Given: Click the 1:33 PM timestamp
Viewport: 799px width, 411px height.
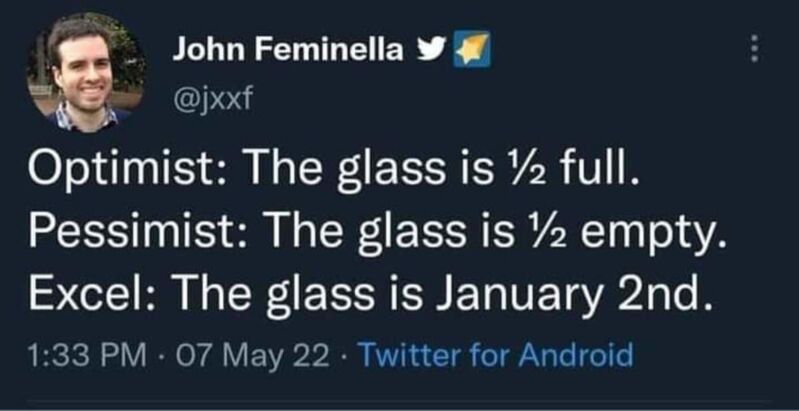Looking at the screenshot, I should coord(85,355).
